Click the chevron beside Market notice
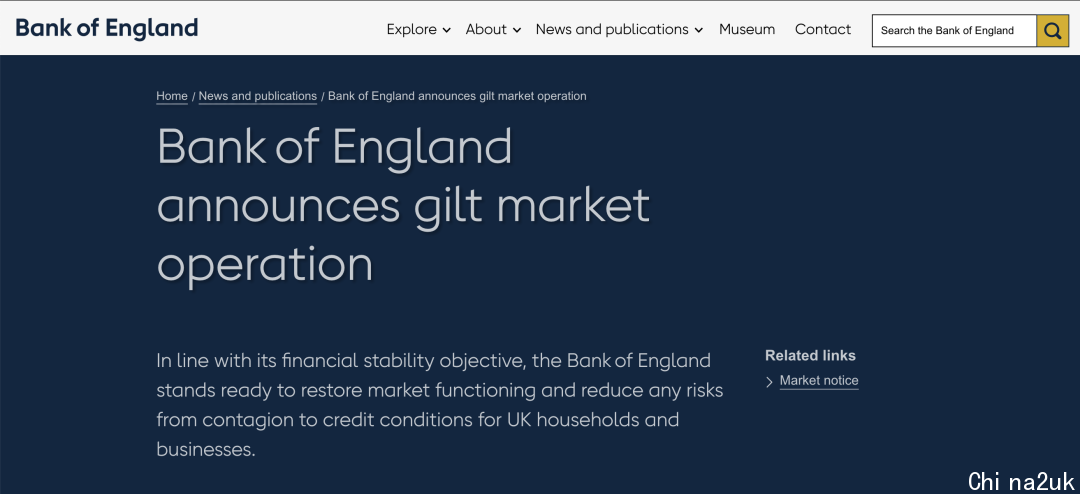This screenshot has width=1080, height=494. click(x=769, y=382)
